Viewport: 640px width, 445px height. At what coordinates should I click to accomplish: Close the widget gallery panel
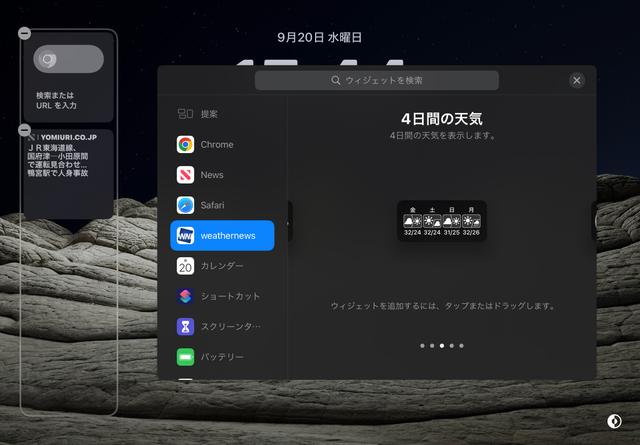pos(577,80)
